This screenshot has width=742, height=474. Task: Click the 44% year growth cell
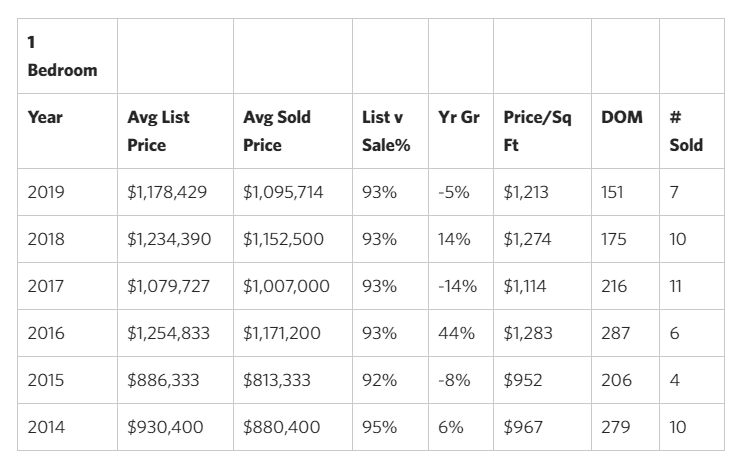pos(456,333)
